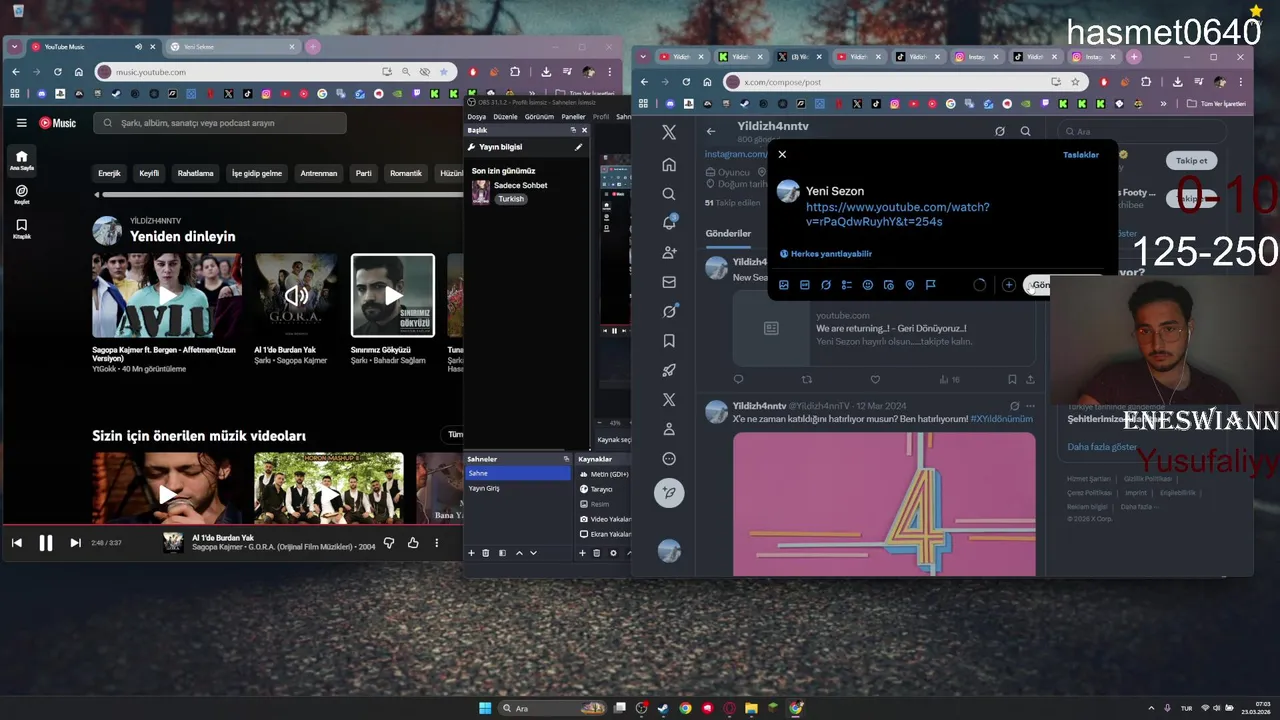Pause the song in YouTube Music player
The width and height of the screenshot is (1280, 720).
click(46, 543)
